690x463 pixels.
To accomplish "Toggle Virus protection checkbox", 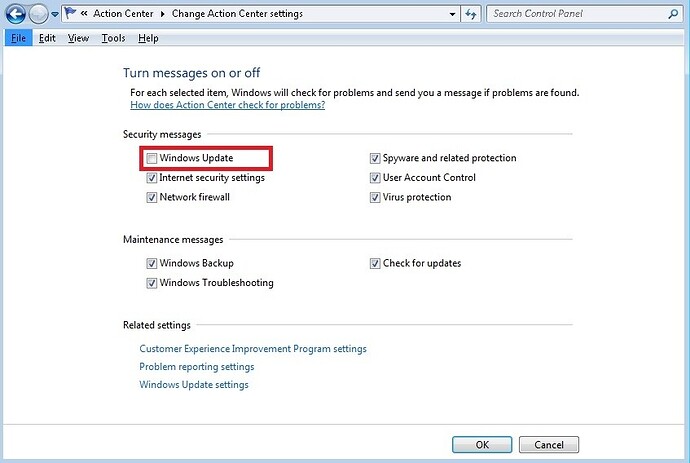I will [375, 197].
